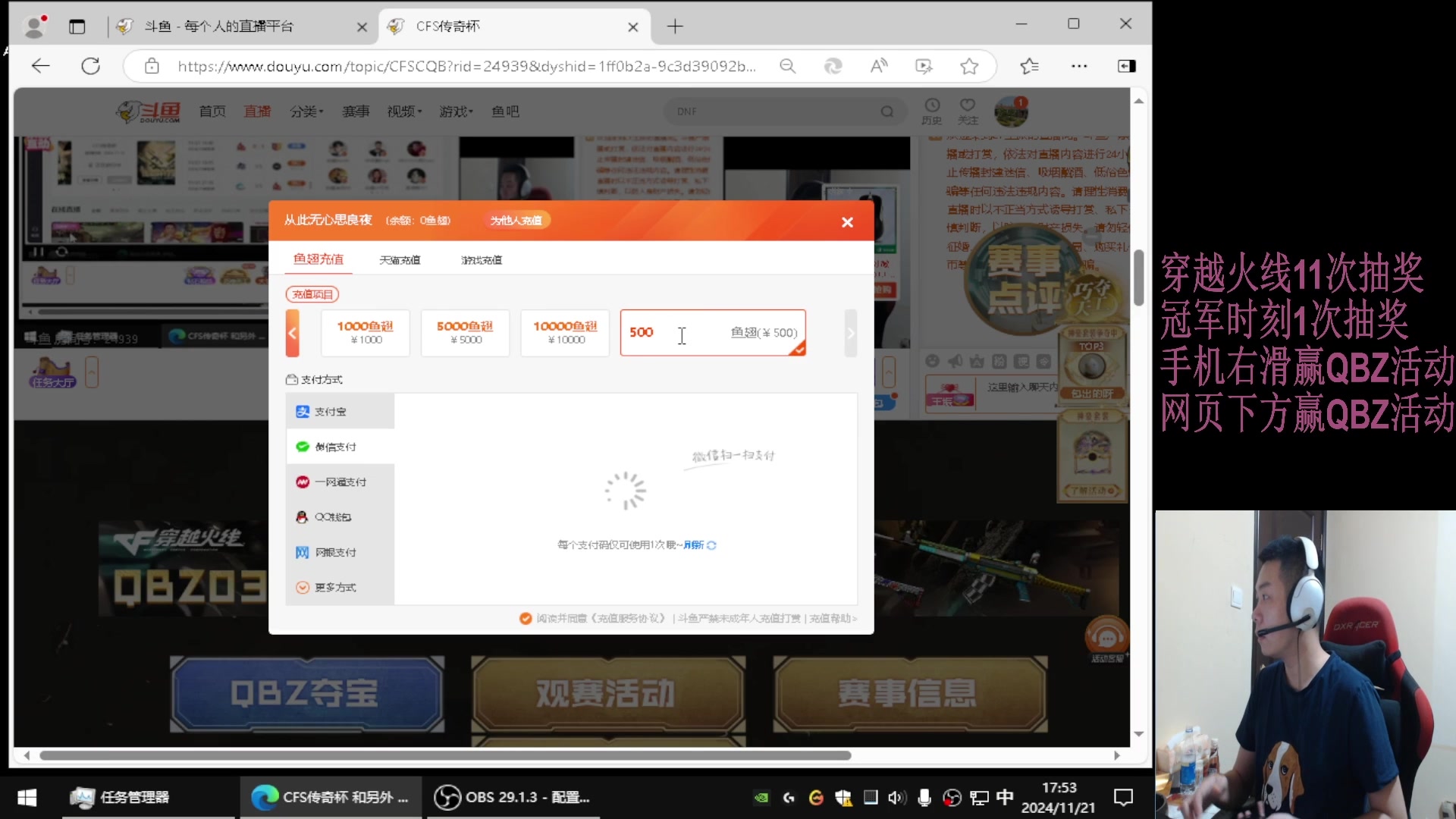1456x819 pixels.
Task: Select 网银支付 payment method
Action: click(340, 552)
